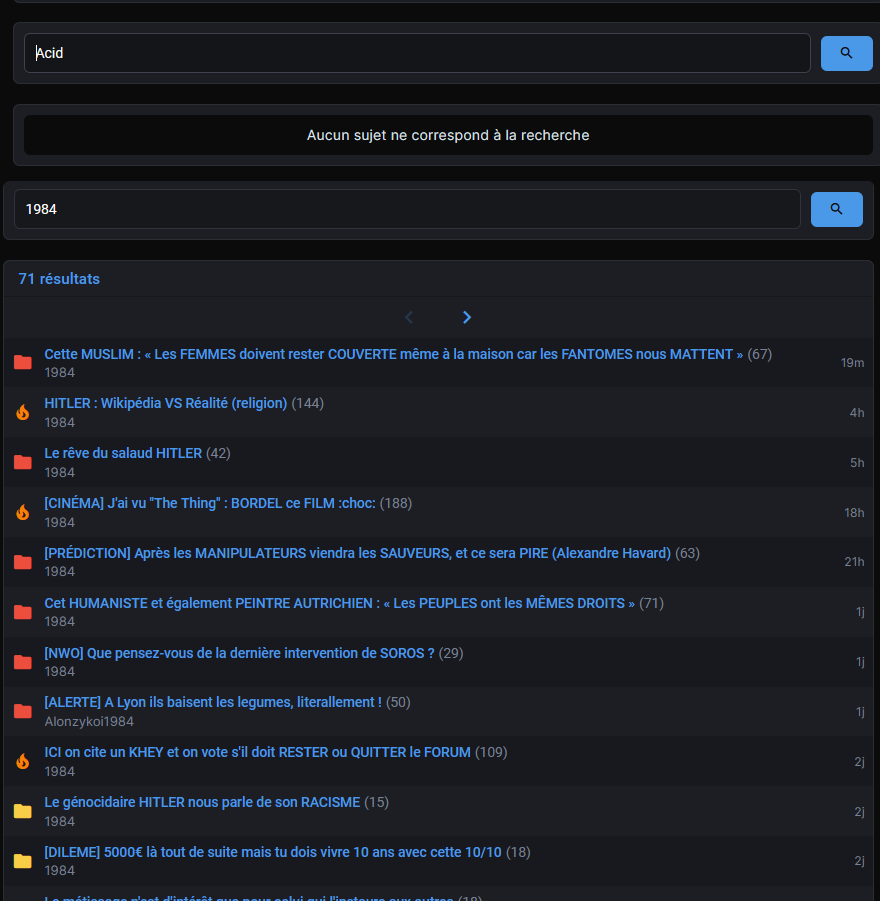This screenshot has height=901, width=880.
Task: Open the PEINTRE AUTRICHIEN humaniste topic
Action: [x=339, y=603]
